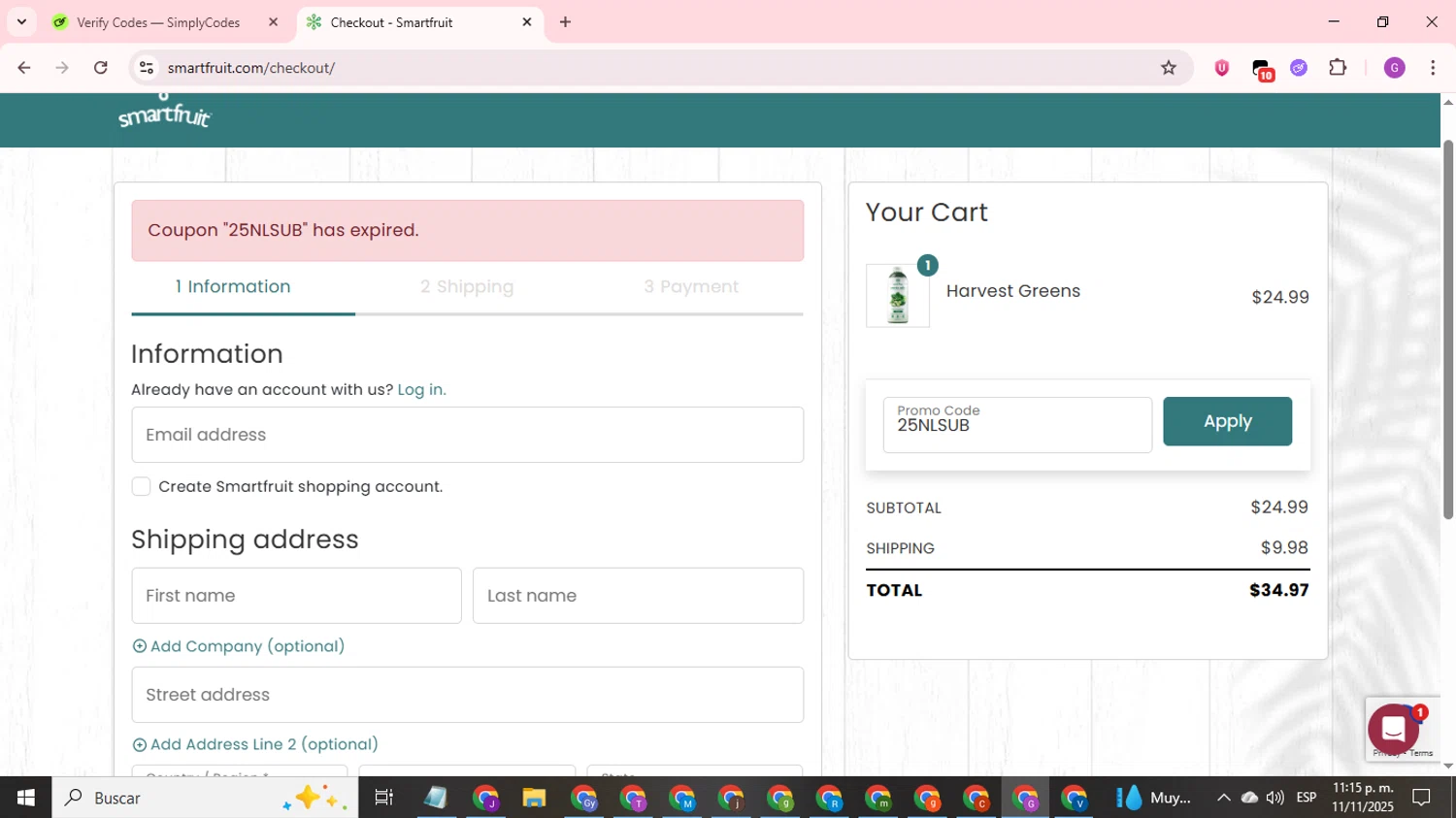
Task: Open the live chat widget
Action: click(x=1394, y=729)
